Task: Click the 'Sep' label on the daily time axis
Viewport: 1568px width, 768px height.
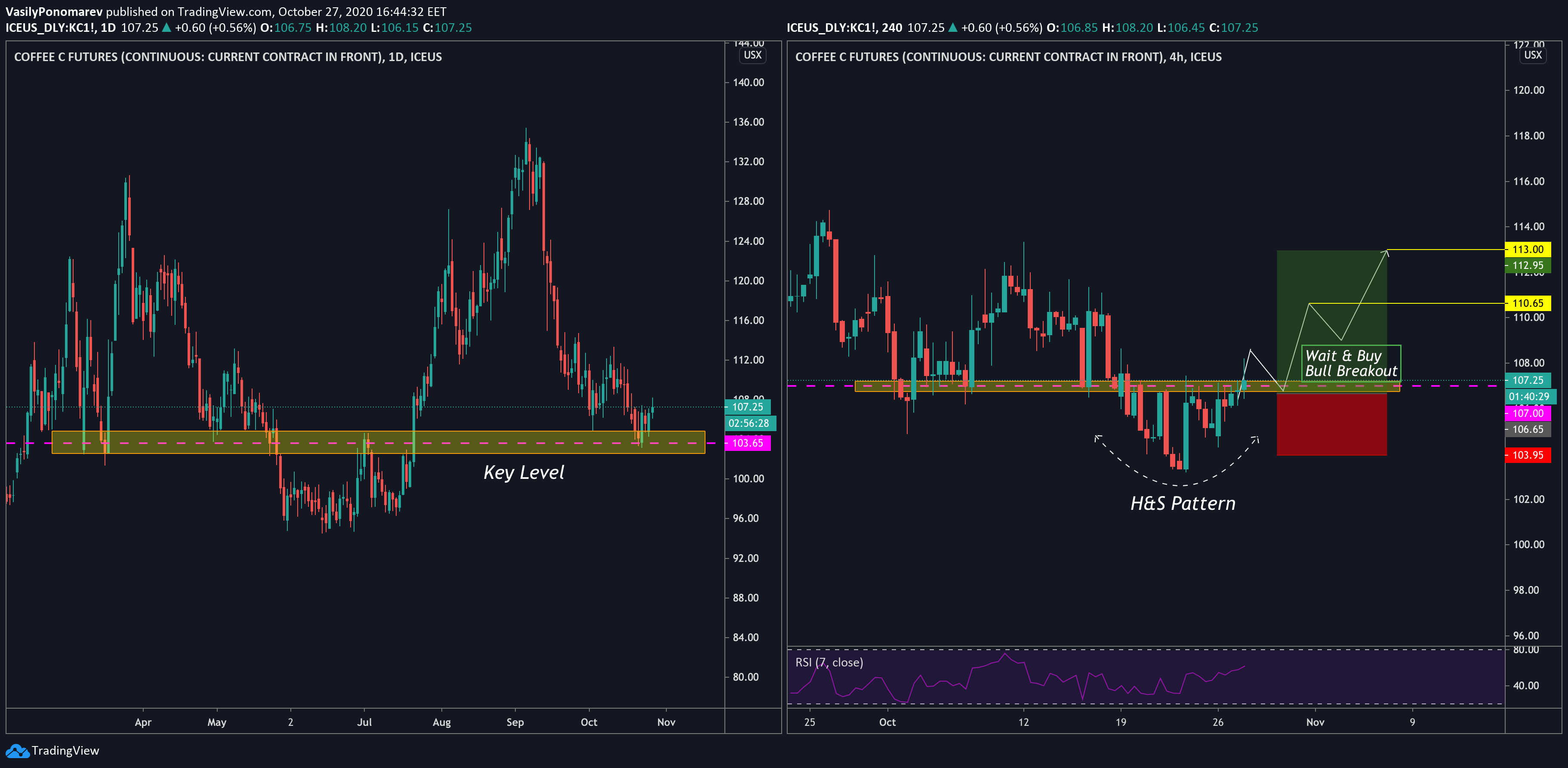Action: (515, 722)
